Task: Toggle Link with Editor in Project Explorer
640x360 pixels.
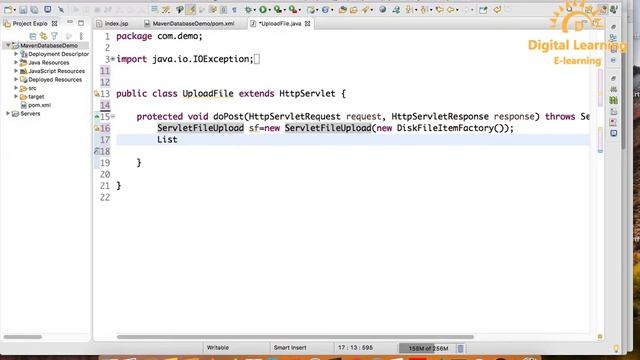Action: (43, 36)
